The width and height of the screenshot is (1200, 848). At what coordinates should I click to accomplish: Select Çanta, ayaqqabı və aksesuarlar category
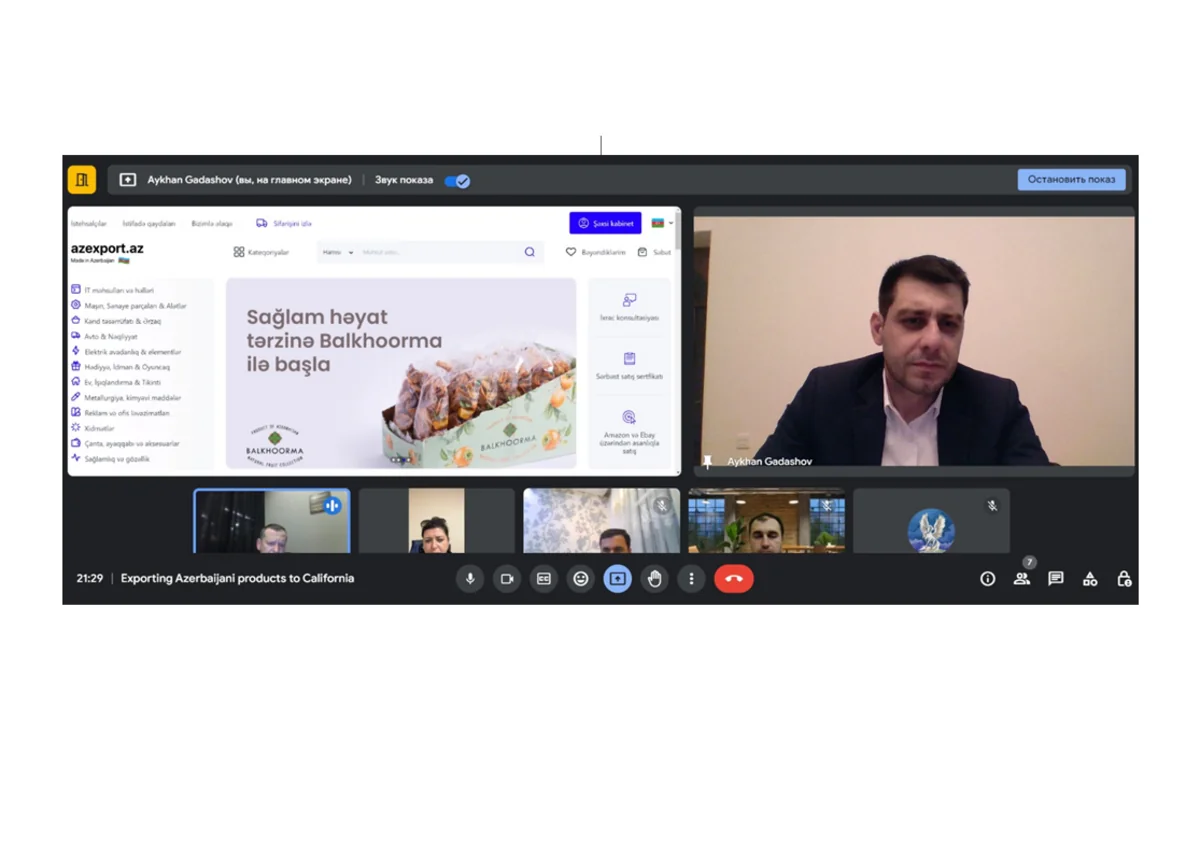coord(125,443)
